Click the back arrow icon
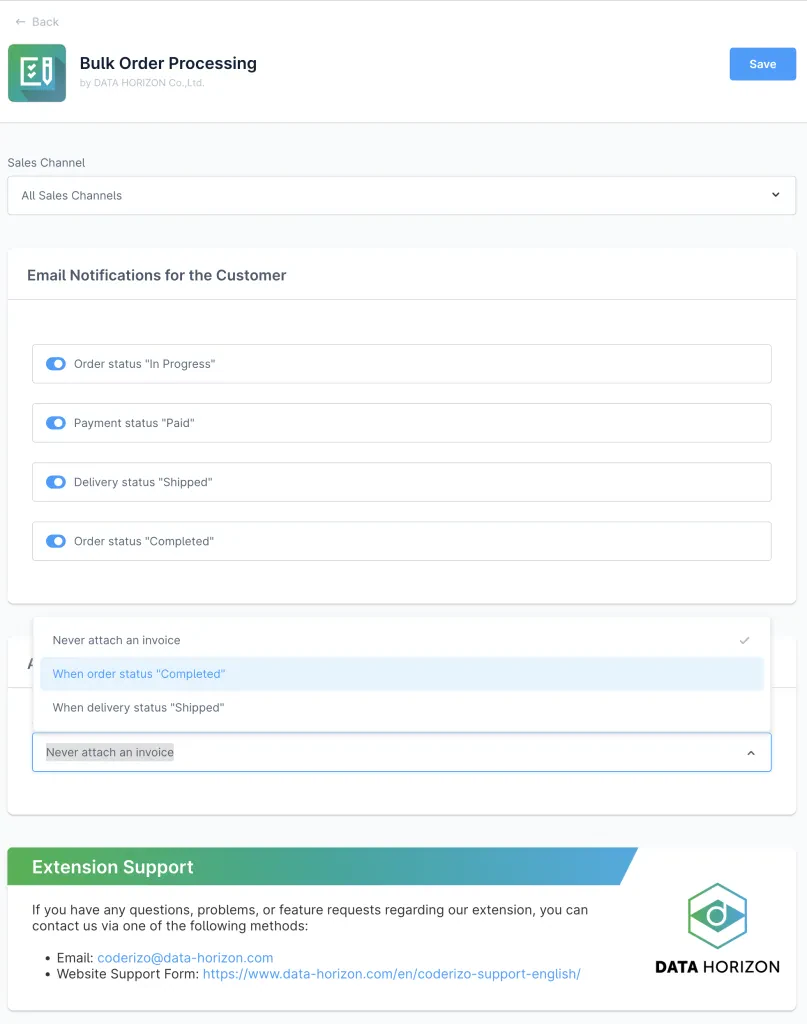 click(x=20, y=22)
